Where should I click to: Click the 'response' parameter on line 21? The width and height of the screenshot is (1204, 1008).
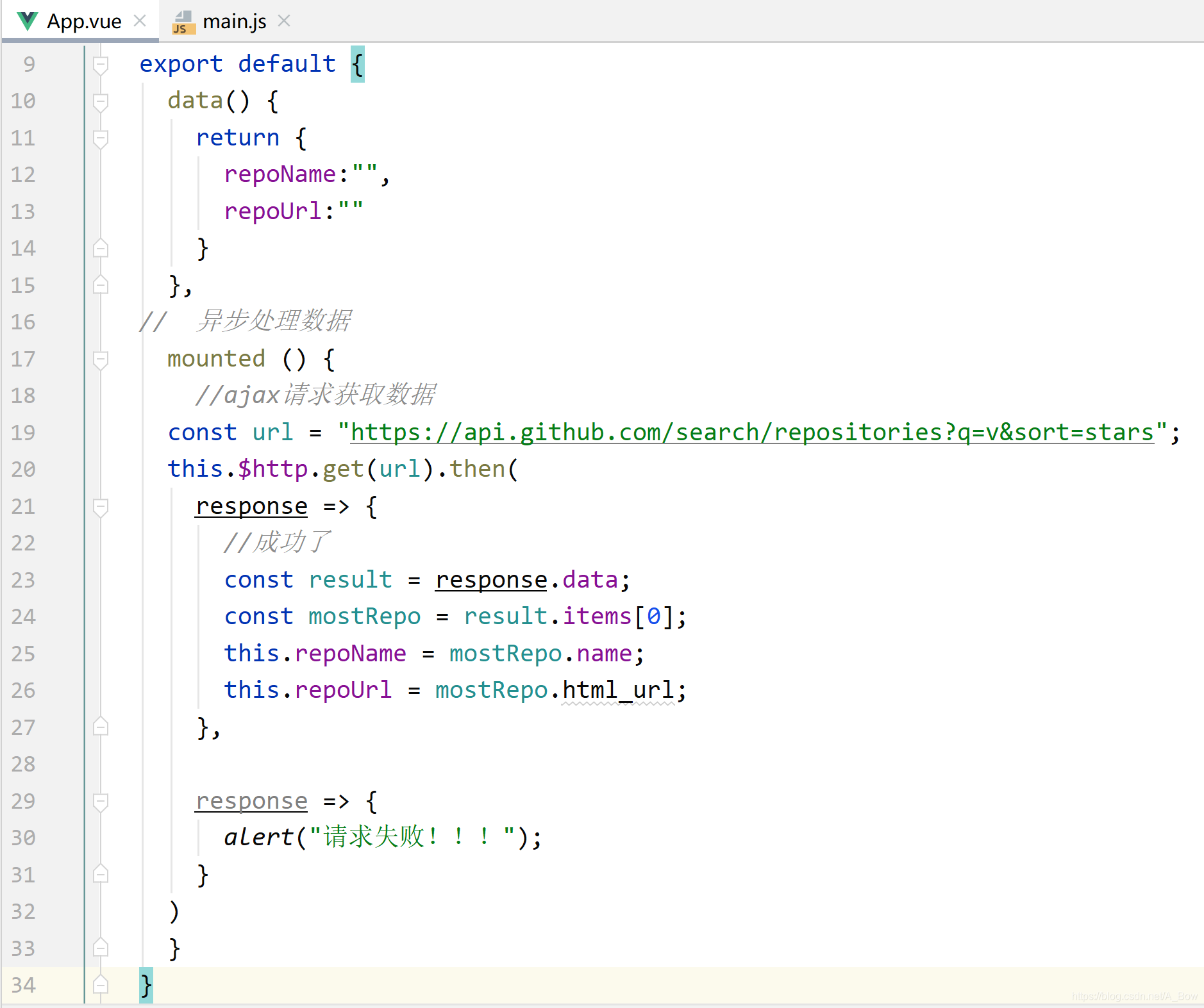251,507
